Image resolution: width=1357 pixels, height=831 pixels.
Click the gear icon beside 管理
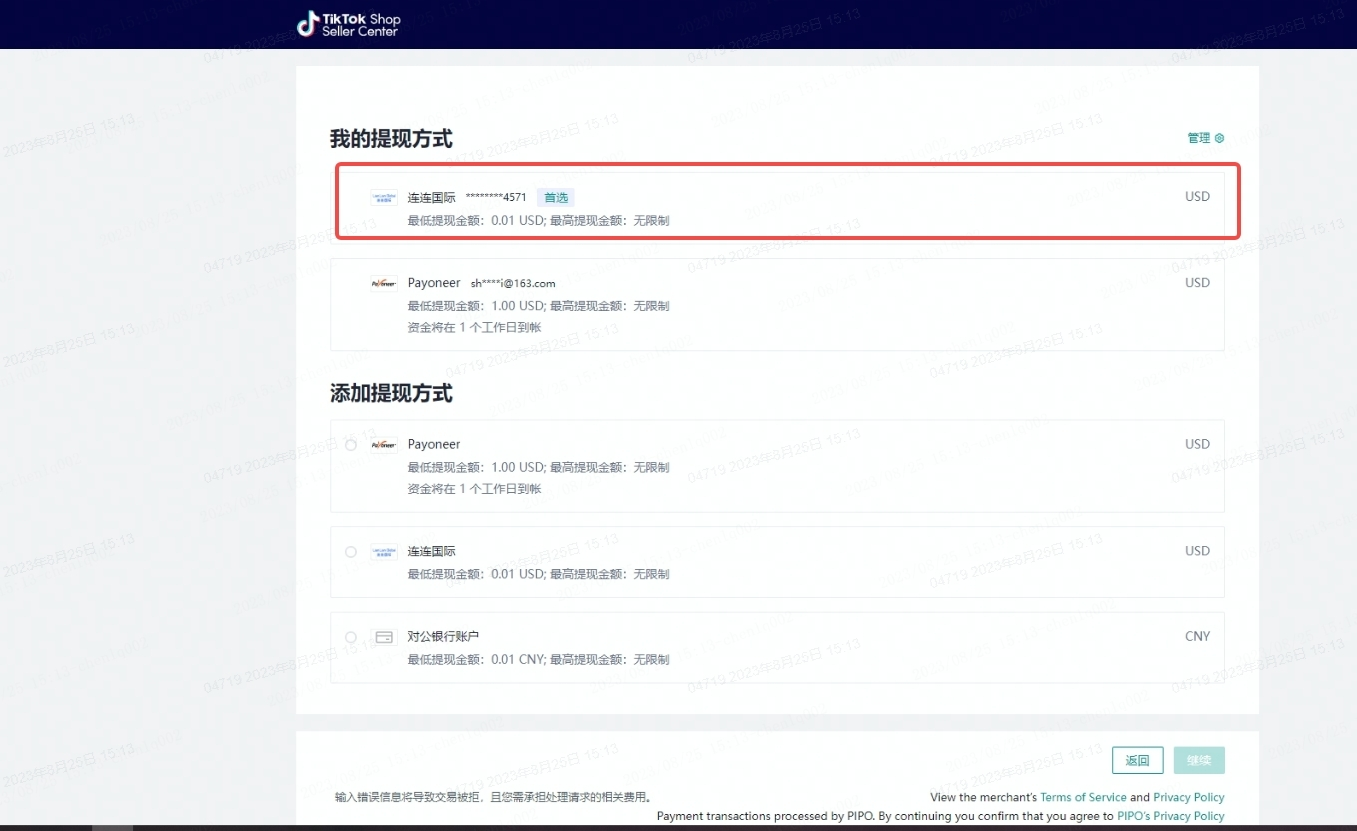1219,138
